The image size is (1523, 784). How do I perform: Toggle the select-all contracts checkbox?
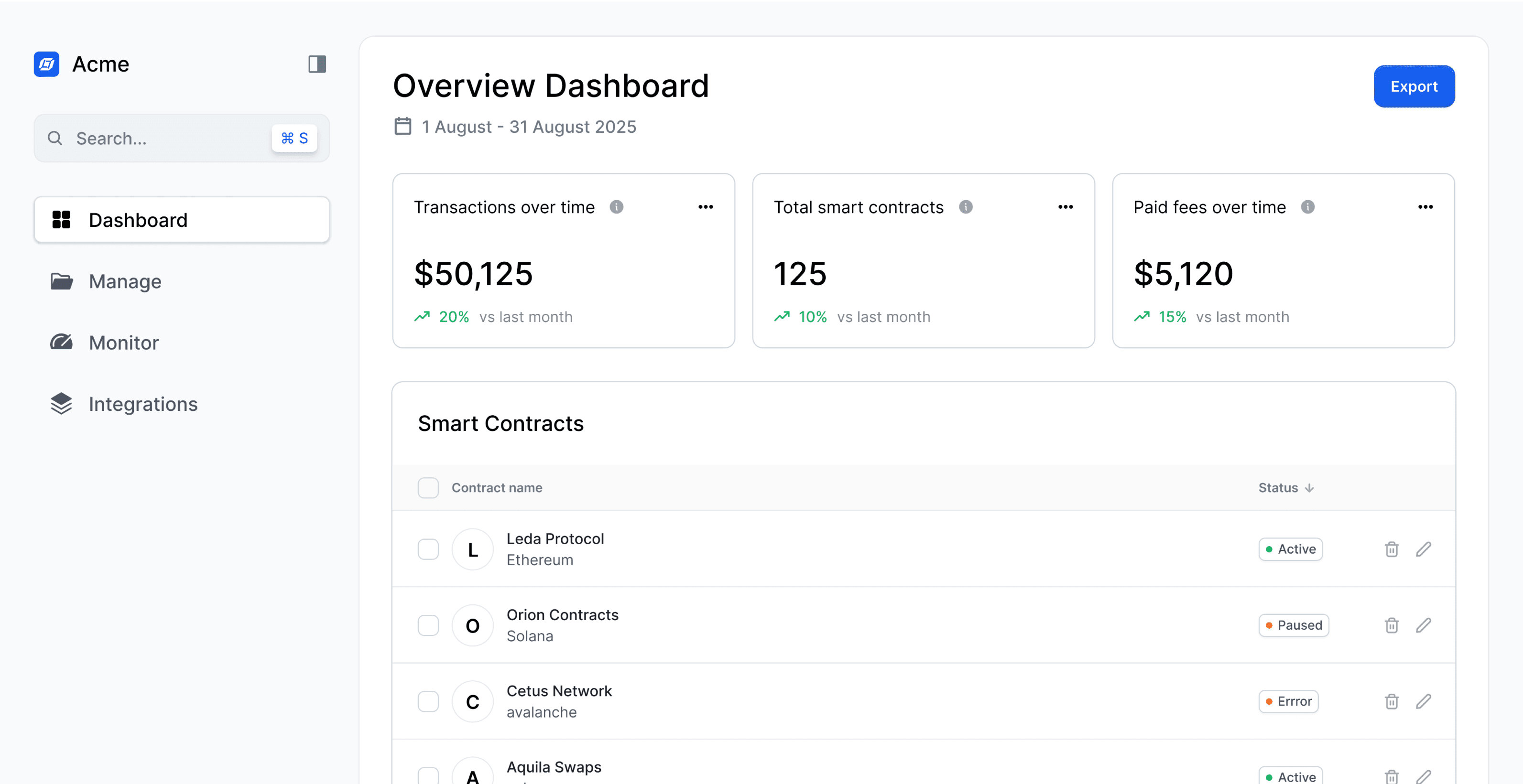(428, 487)
